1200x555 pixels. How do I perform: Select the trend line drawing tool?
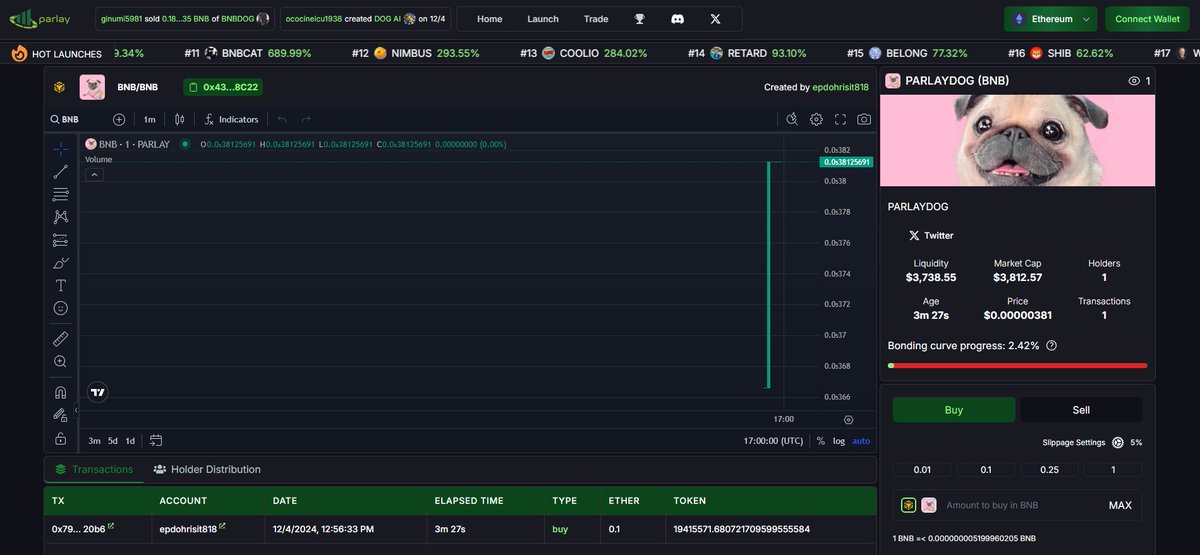61,172
